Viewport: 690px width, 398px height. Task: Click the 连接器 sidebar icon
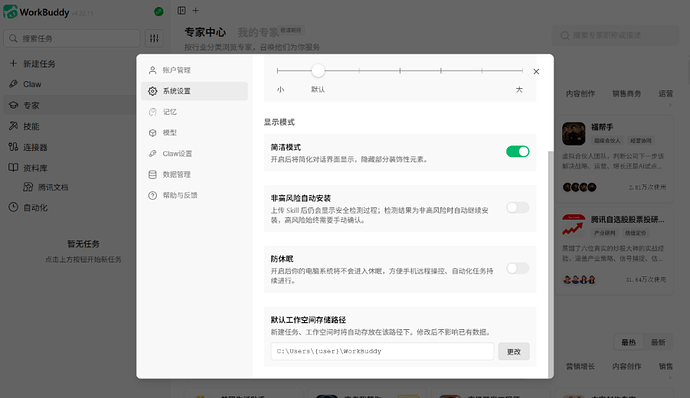(13, 147)
